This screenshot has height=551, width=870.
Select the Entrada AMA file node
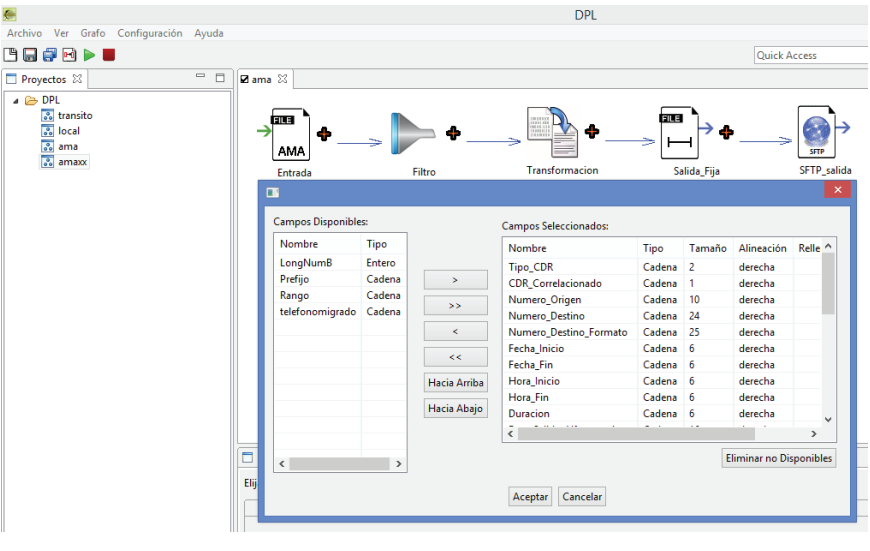point(292,135)
